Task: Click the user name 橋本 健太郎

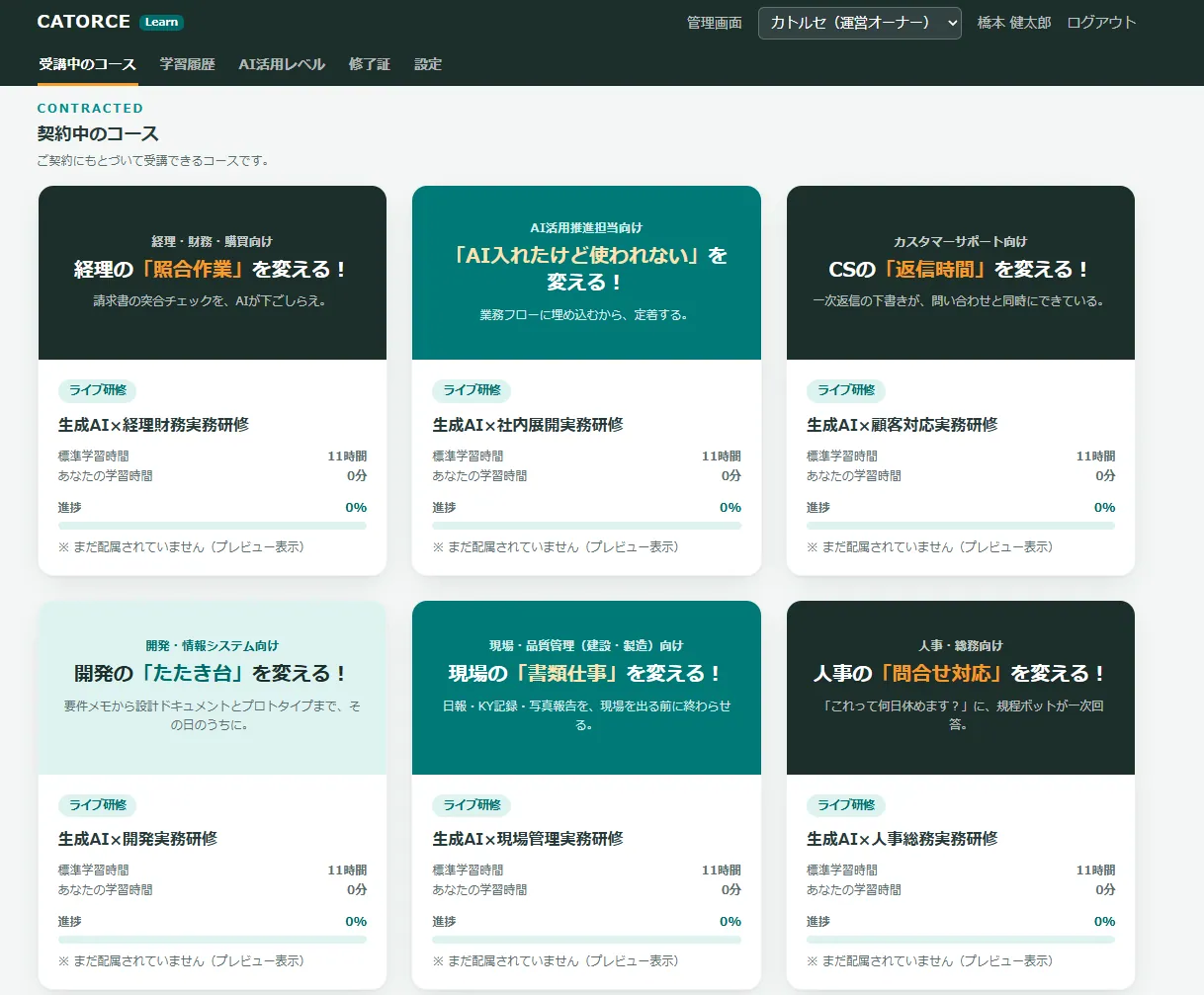Action: 1014,23
